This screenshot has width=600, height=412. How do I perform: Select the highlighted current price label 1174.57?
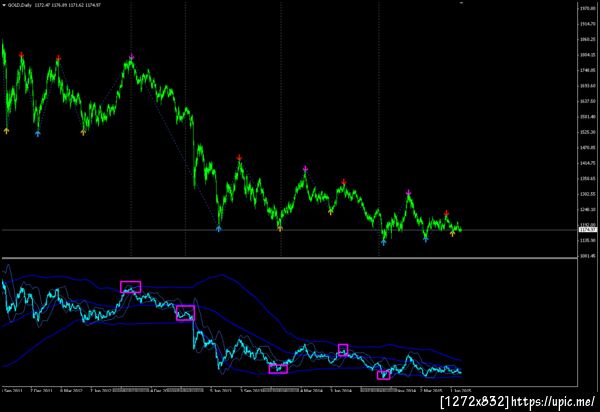click(x=588, y=230)
